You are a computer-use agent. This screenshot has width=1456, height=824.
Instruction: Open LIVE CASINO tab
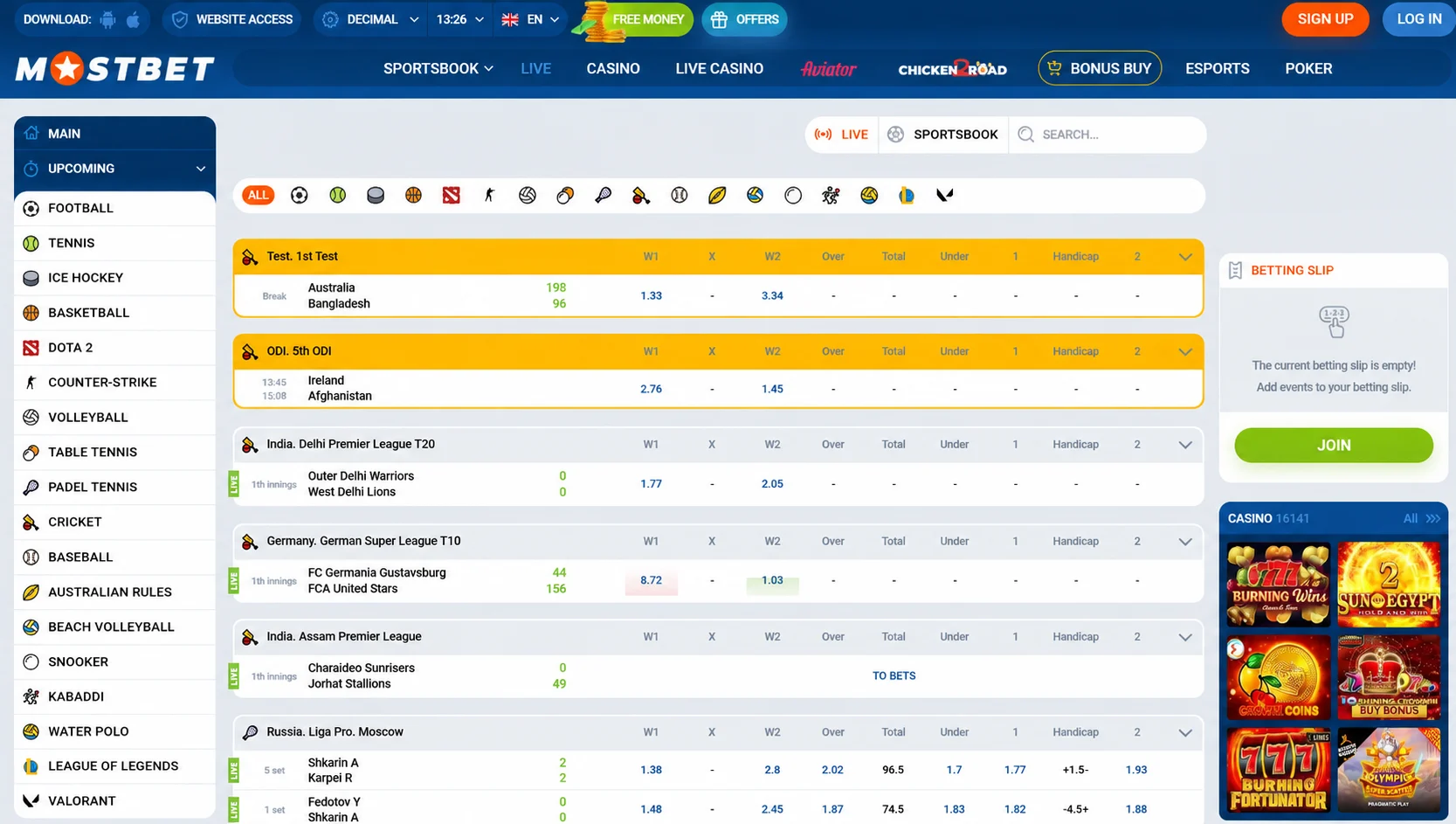coord(719,69)
